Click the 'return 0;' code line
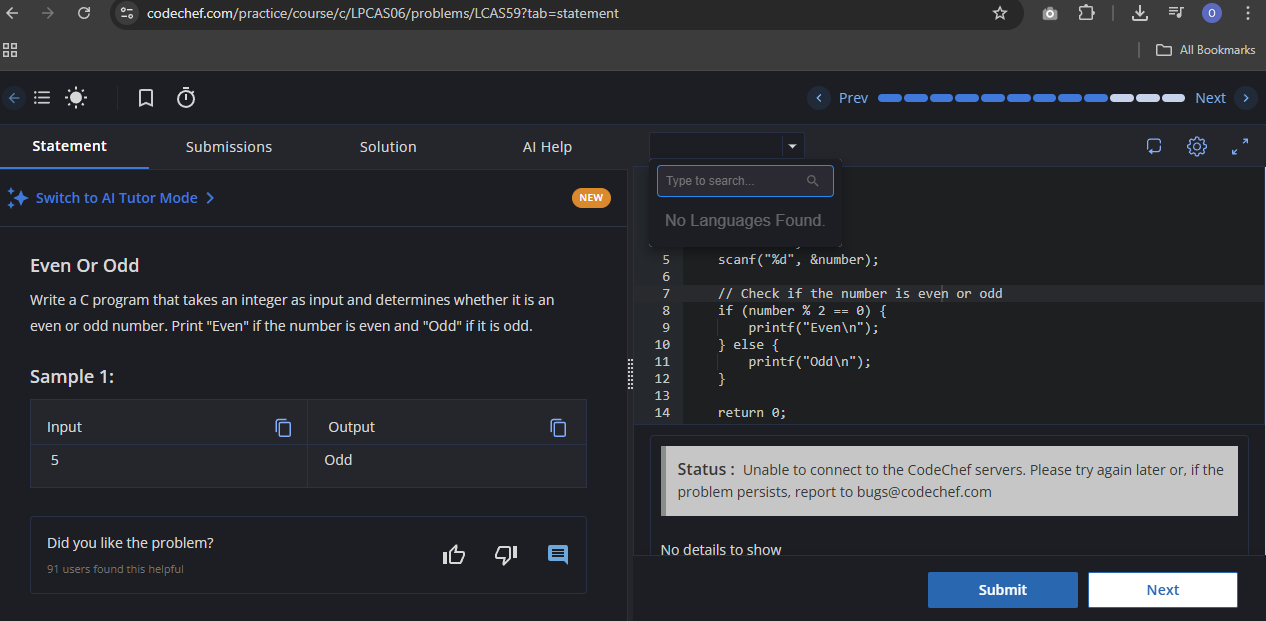The width and height of the screenshot is (1266, 621). pos(752,412)
